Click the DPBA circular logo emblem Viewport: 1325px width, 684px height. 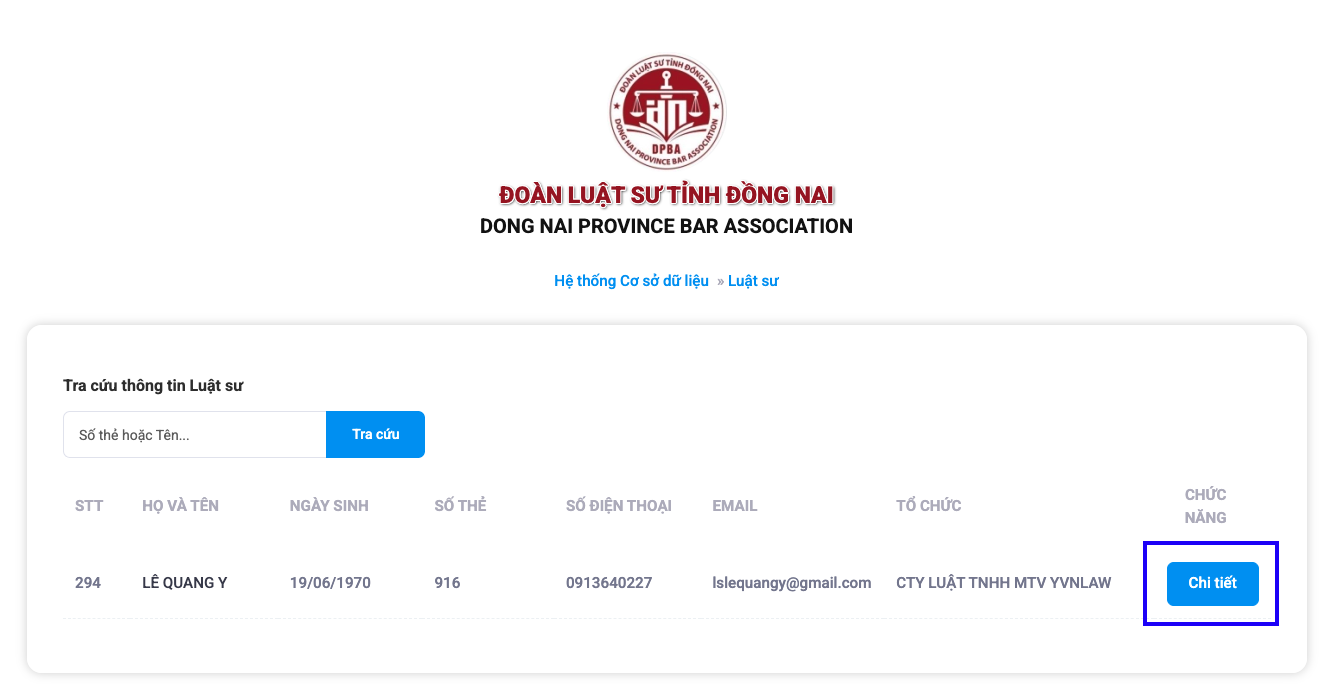[x=665, y=112]
